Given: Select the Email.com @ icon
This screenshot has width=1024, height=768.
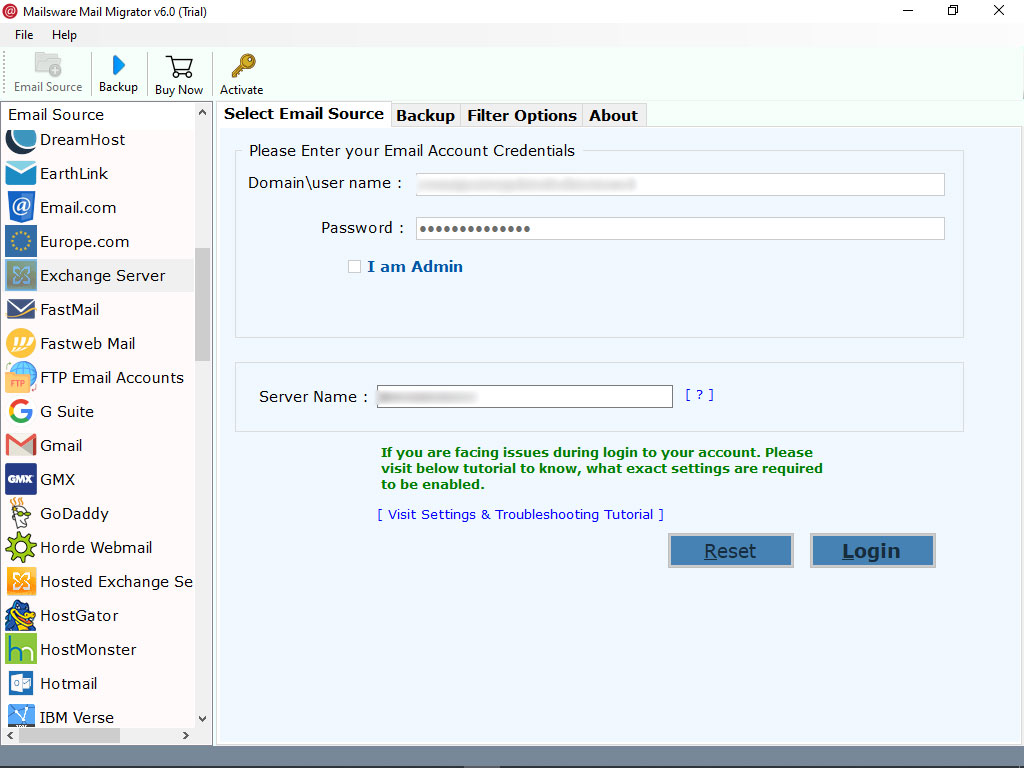Looking at the screenshot, I should tap(21, 208).
